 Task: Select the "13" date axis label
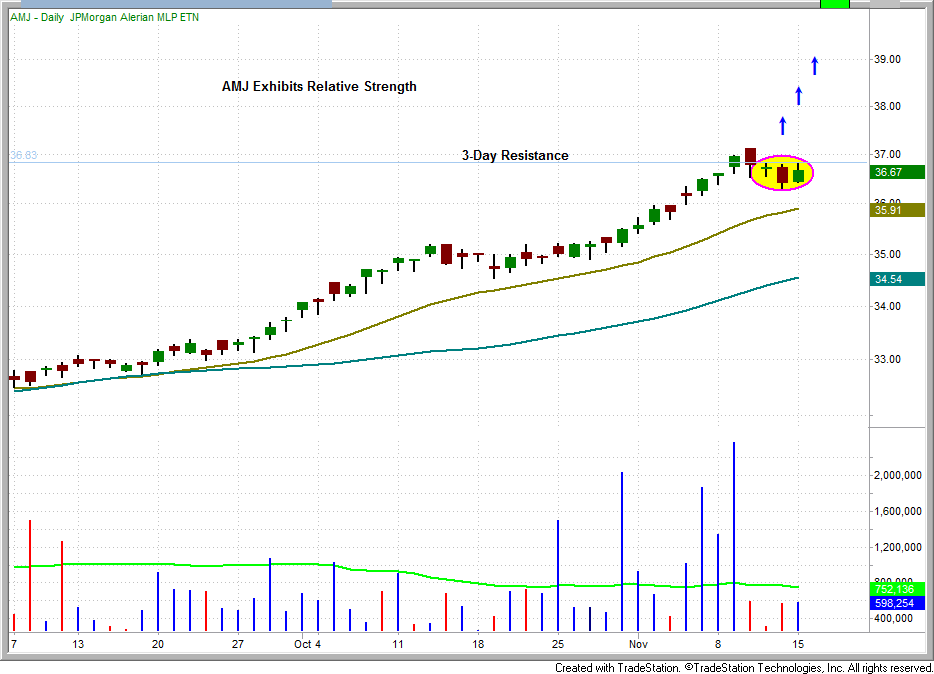click(78, 644)
